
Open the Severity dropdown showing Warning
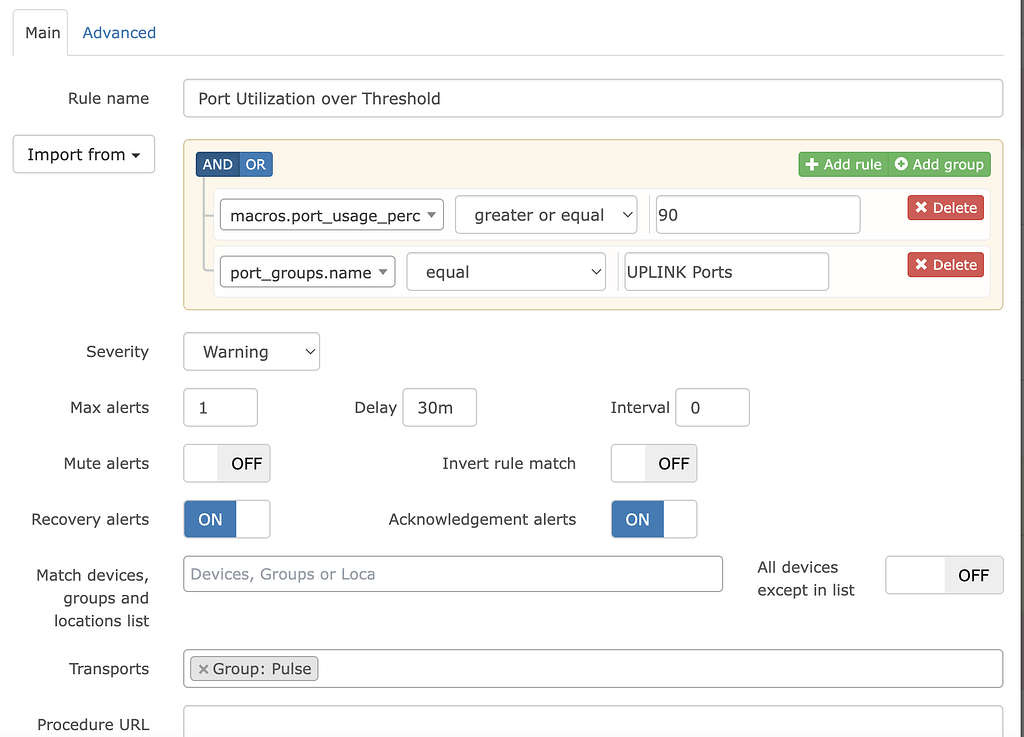251,351
